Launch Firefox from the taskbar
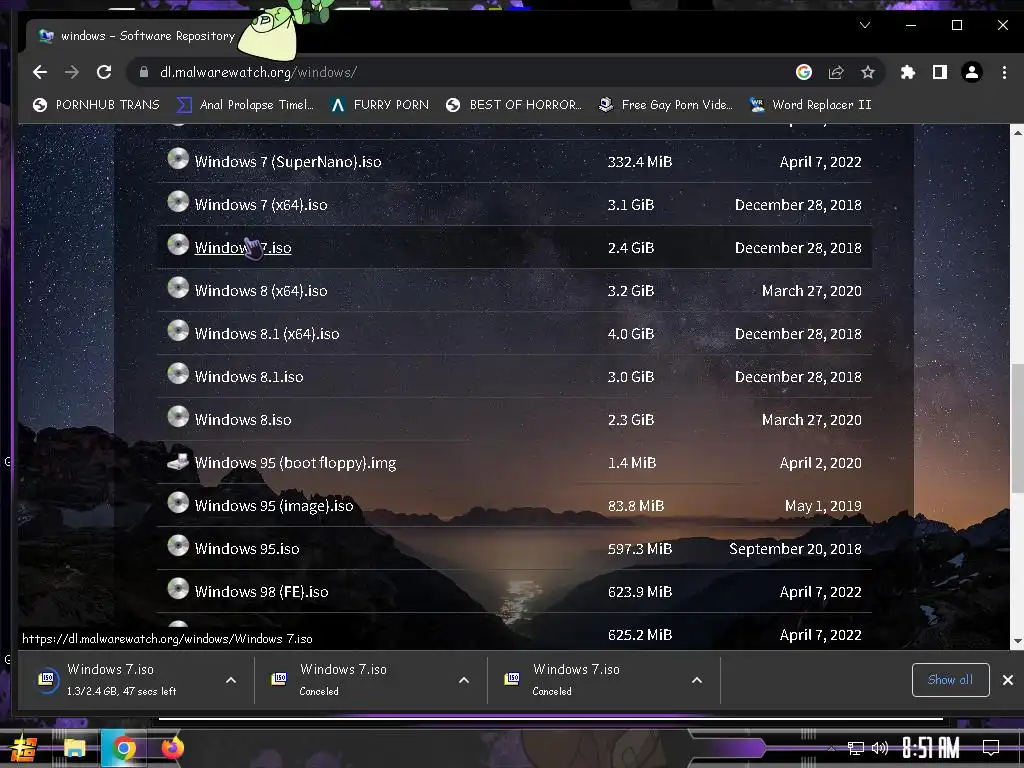Viewport: 1024px width, 768px height. (172, 748)
